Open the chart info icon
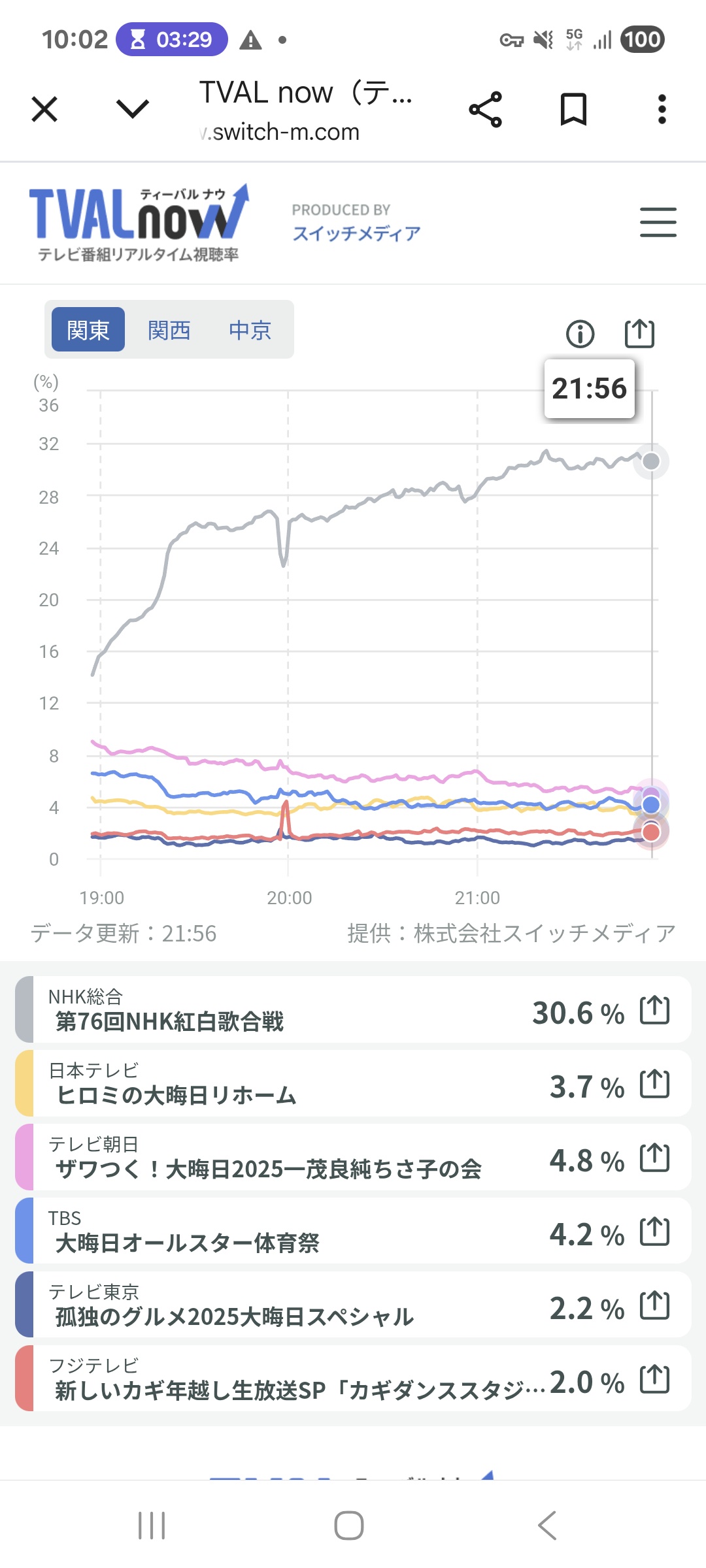The height and width of the screenshot is (1568, 706). click(x=580, y=334)
